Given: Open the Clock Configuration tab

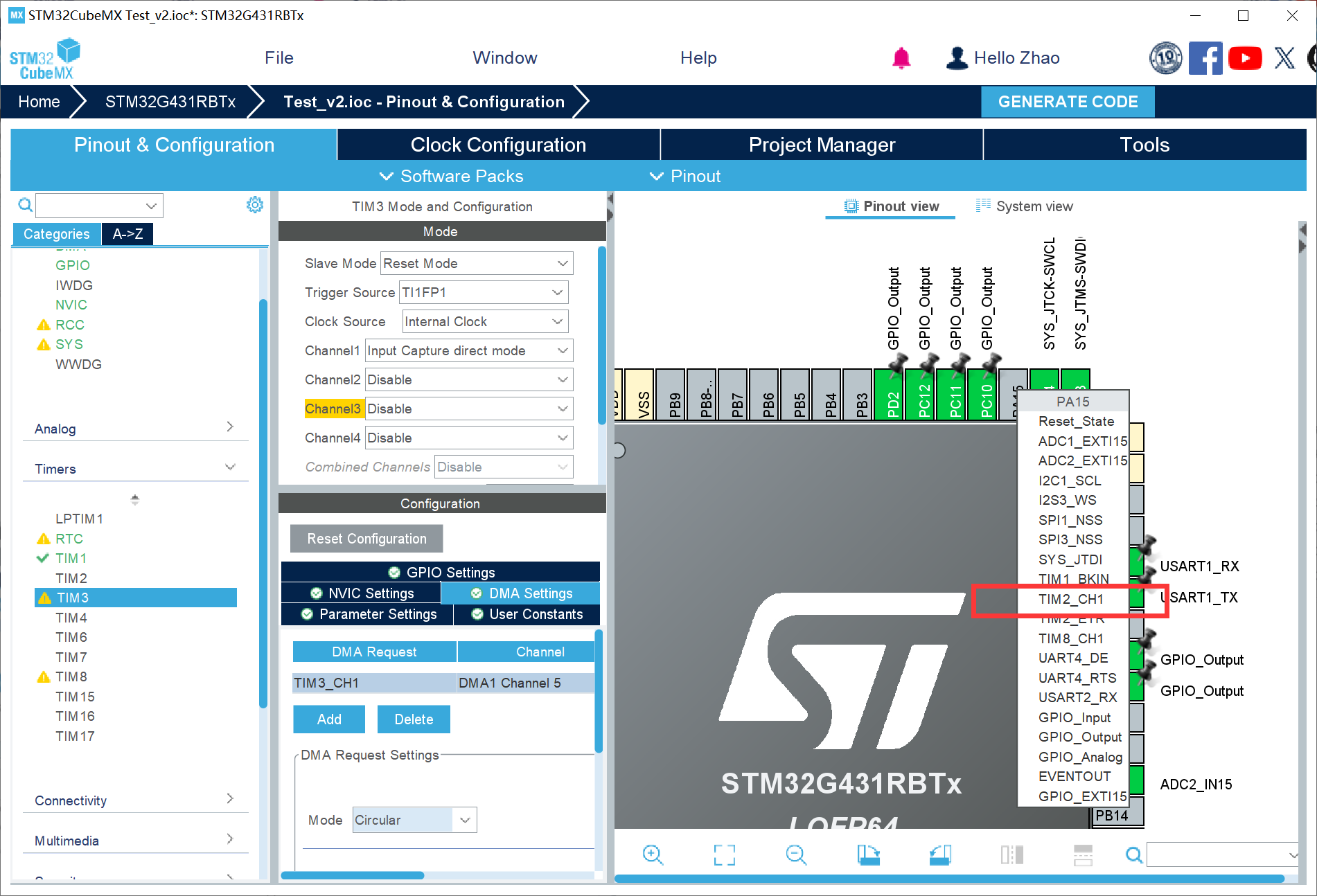Looking at the screenshot, I should (498, 145).
